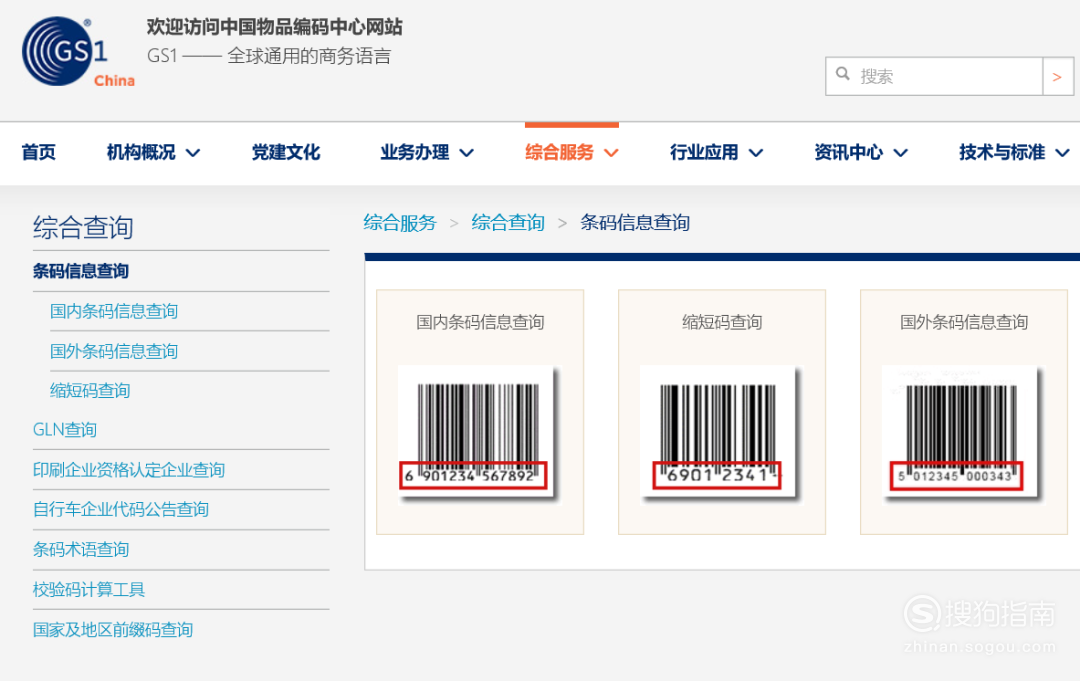Image resolution: width=1080 pixels, height=681 pixels.
Task: Open 国家及地区前缀码查询 sidebar link
Action: click(113, 629)
